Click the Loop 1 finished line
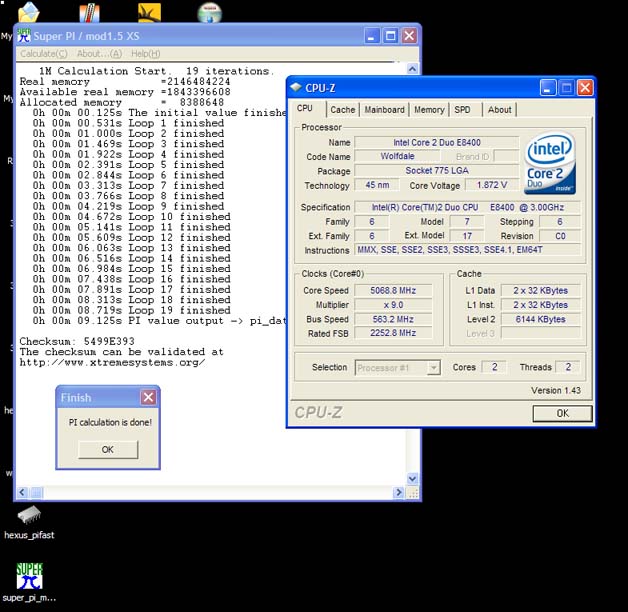The height and width of the screenshot is (612, 628). [x=128, y=123]
